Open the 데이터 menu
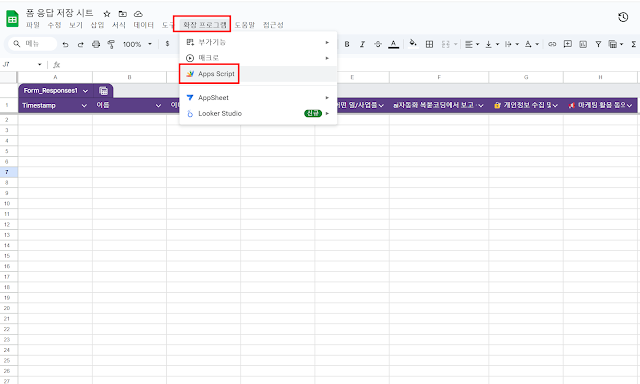 pyautogui.click(x=144, y=25)
